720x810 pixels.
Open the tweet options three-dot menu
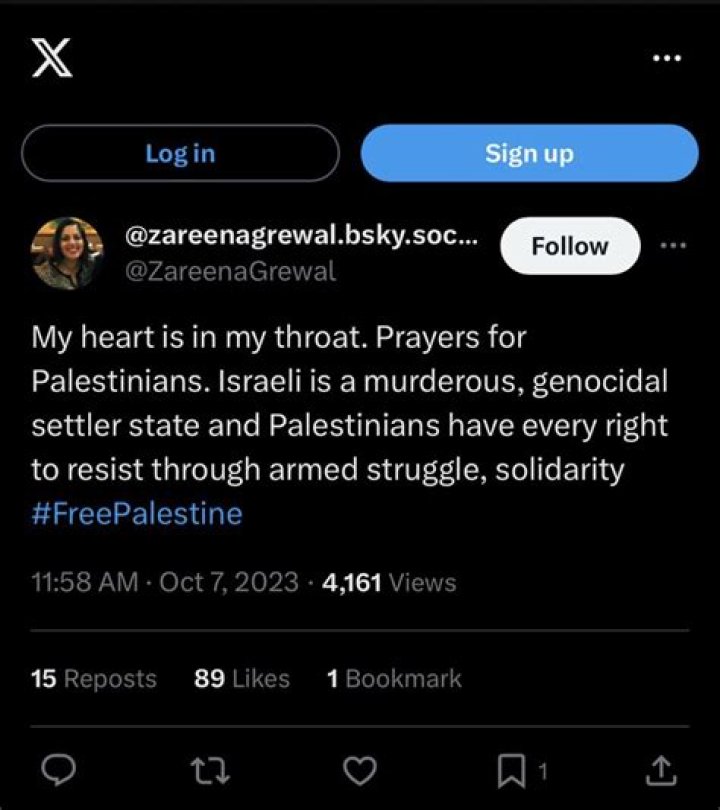click(x=675, y=243)
